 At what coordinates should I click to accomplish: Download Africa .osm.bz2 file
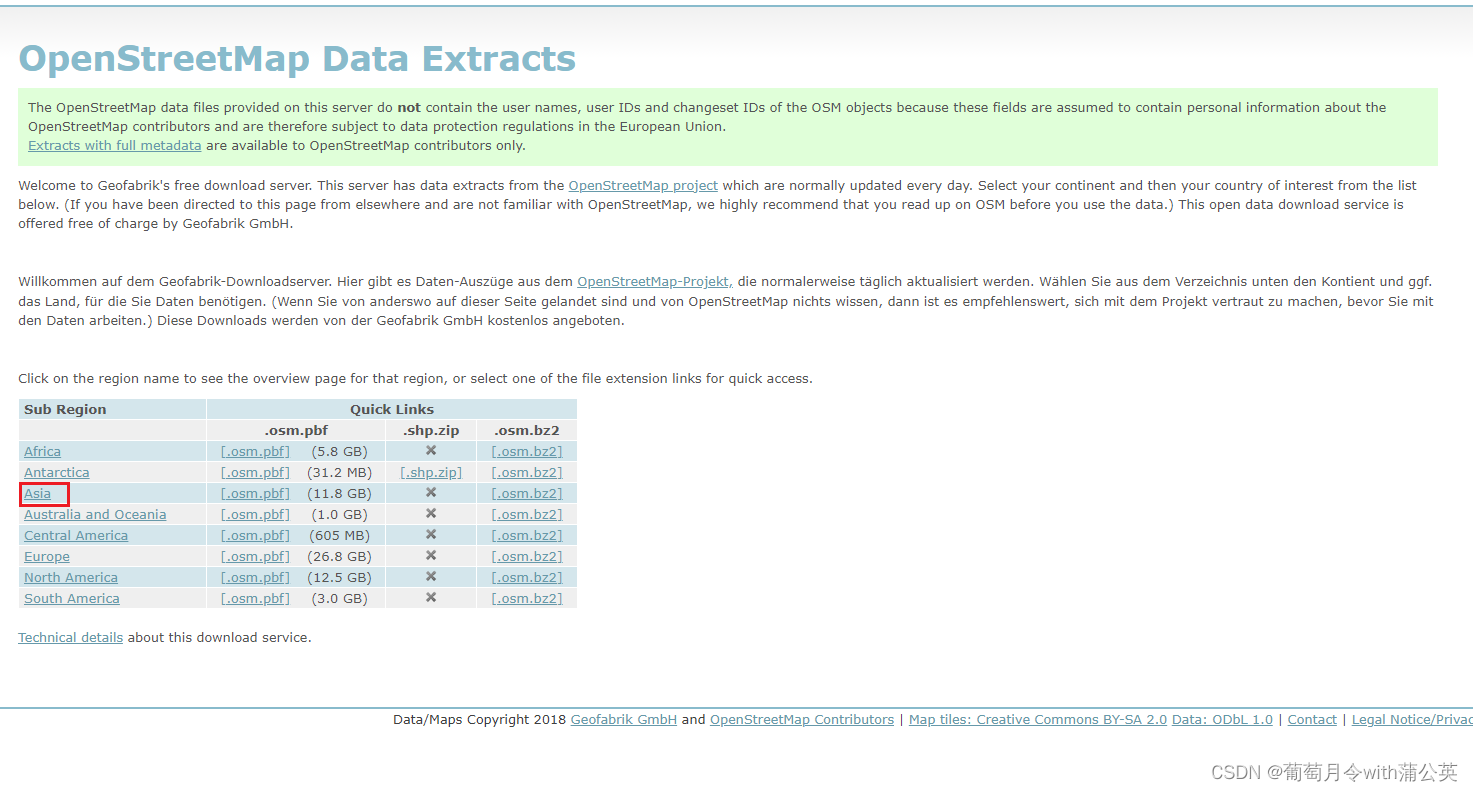pos(527,452)
